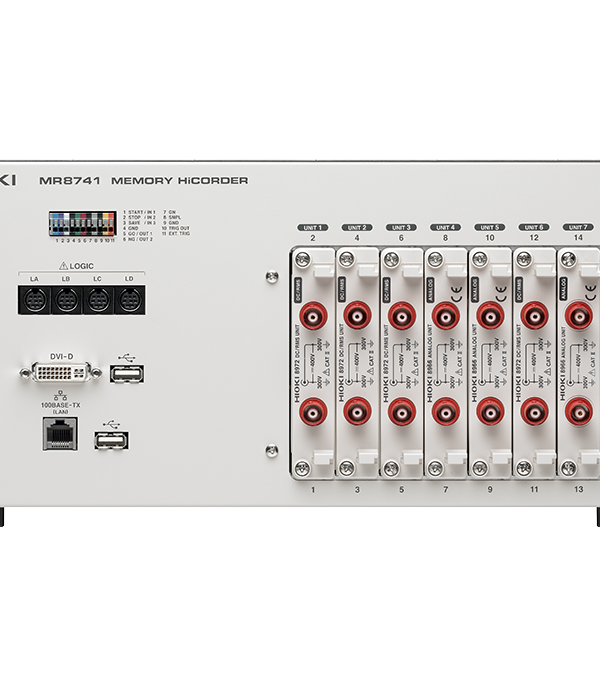Click the UNIT 3 label

point(401,227)
